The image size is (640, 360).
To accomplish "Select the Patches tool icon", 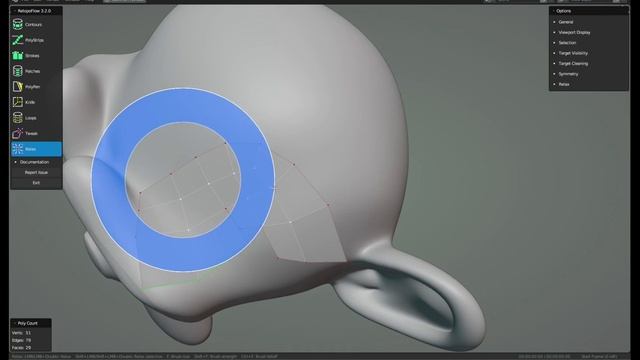I will [x=18, y=71].
